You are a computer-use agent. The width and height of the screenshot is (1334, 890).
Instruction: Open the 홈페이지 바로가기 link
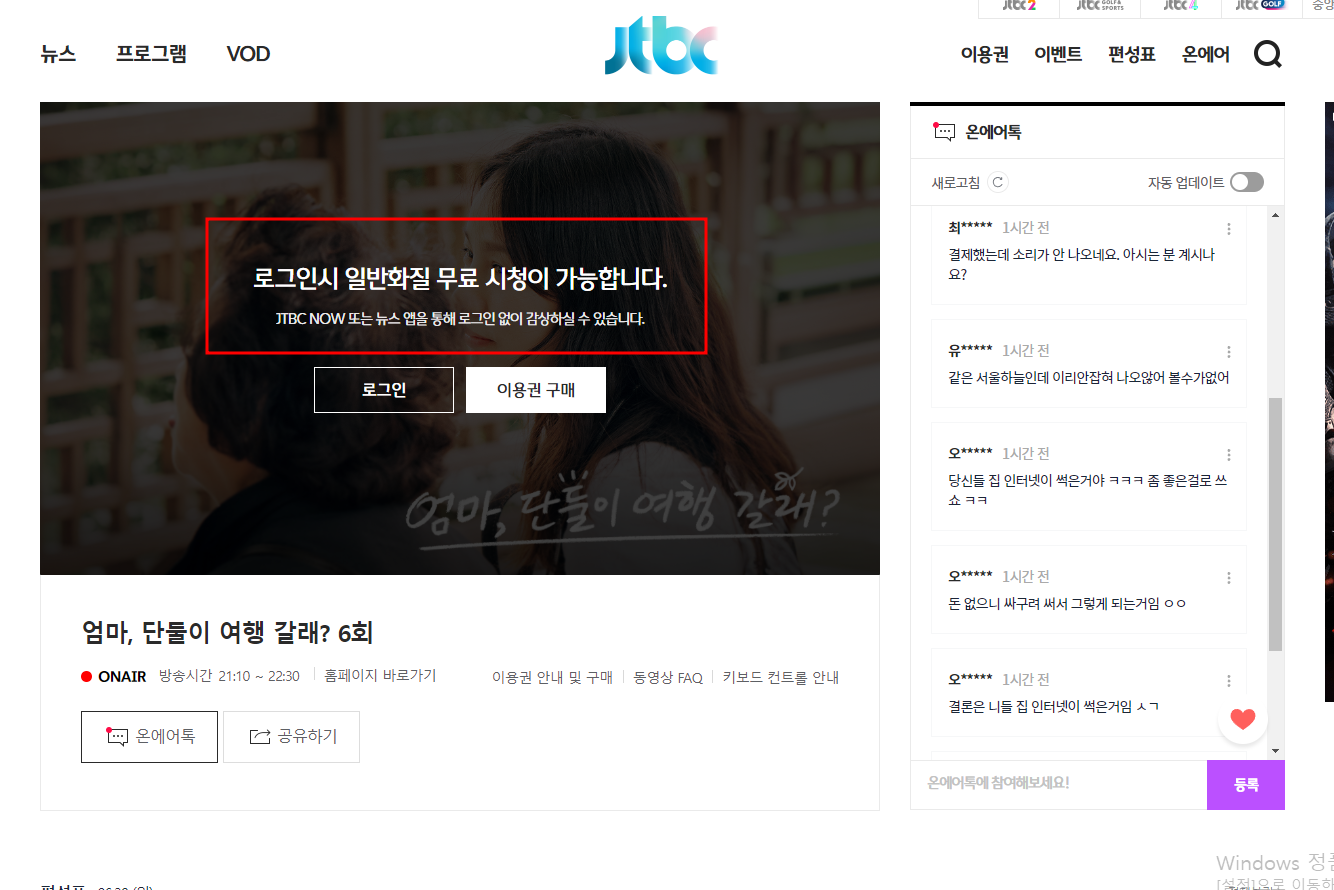380,676
